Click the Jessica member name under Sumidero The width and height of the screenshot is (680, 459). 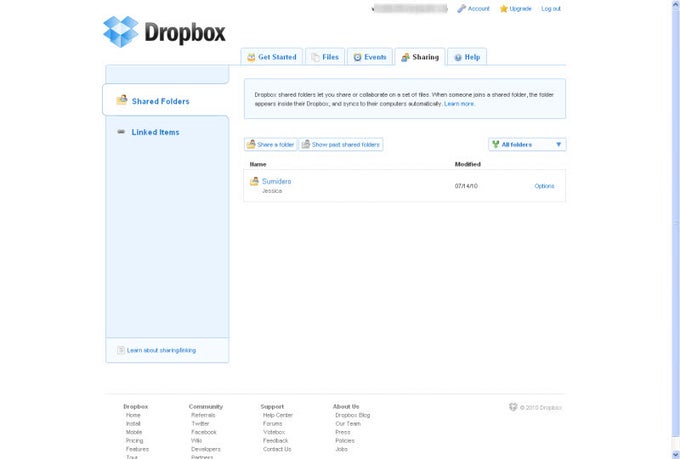[272, 191]
